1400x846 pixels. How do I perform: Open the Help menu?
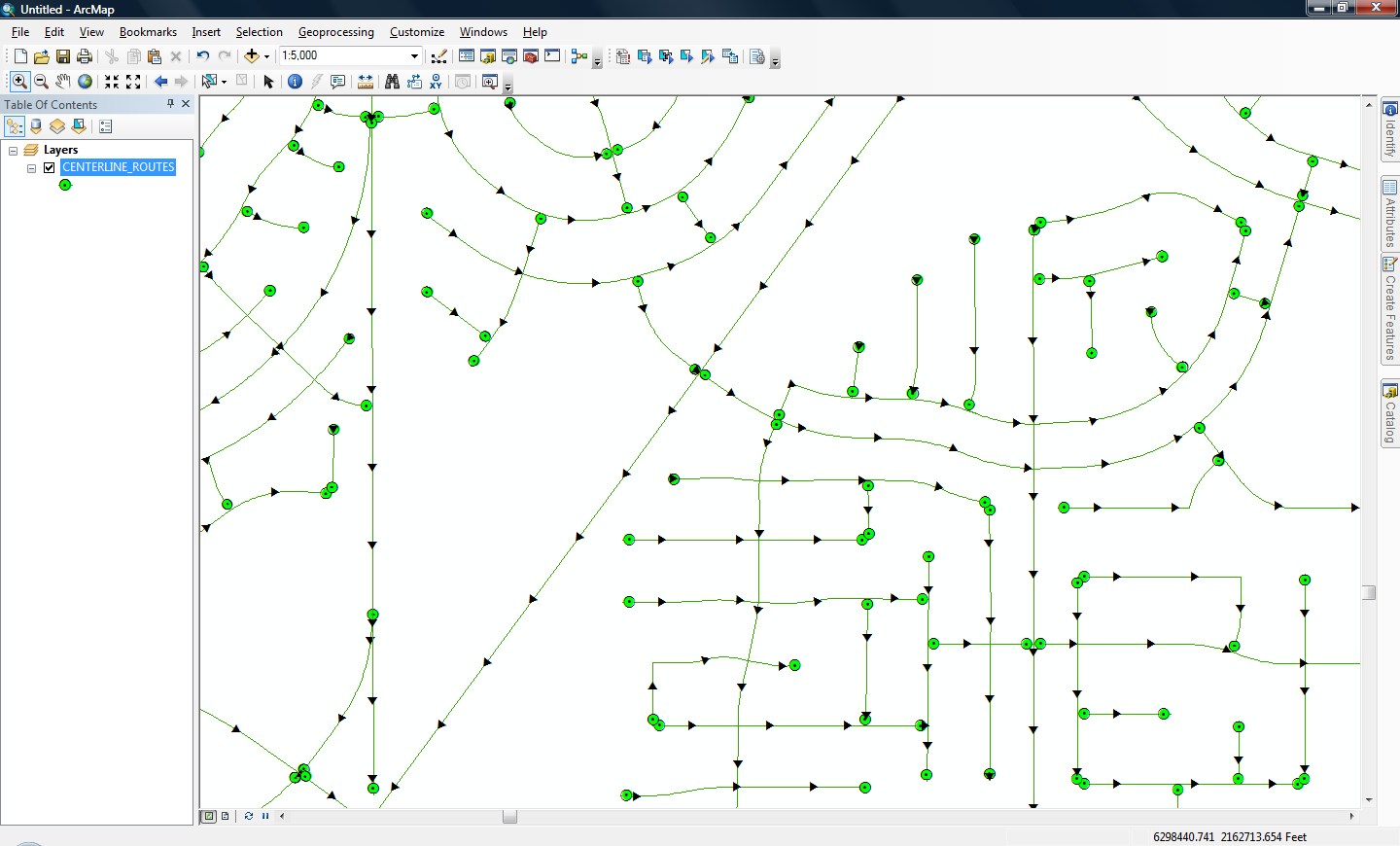coord(535,32)
